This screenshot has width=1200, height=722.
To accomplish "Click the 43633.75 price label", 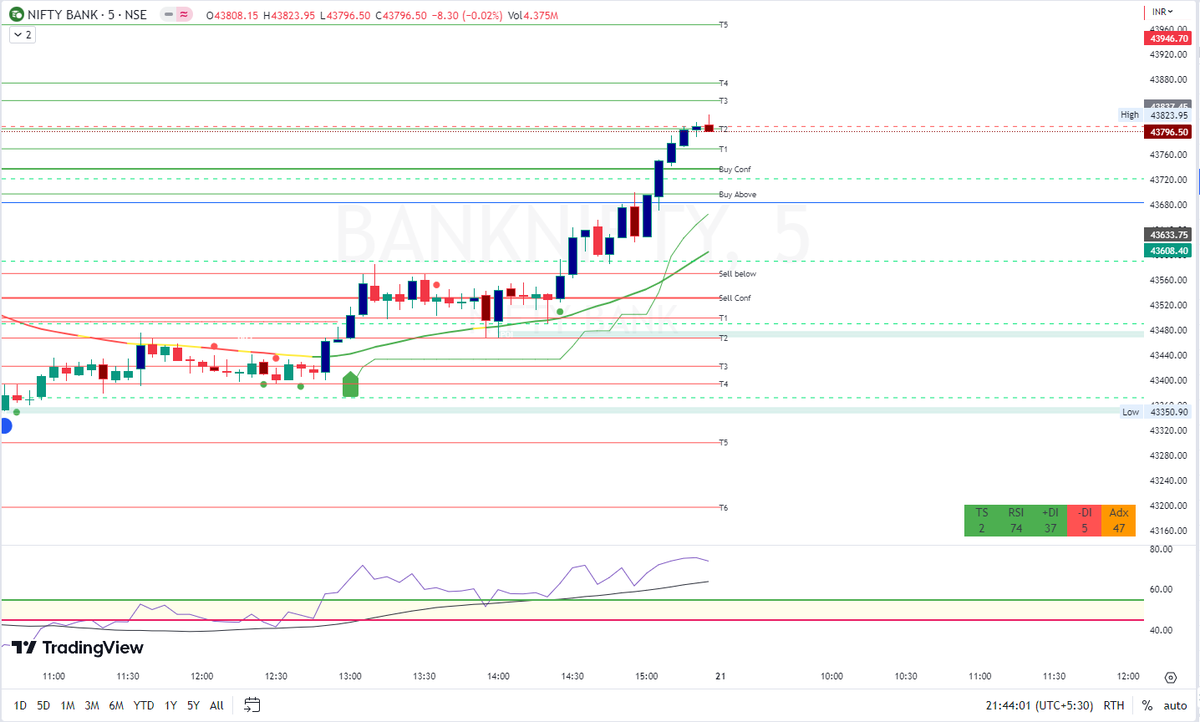I will point(1168,234).
